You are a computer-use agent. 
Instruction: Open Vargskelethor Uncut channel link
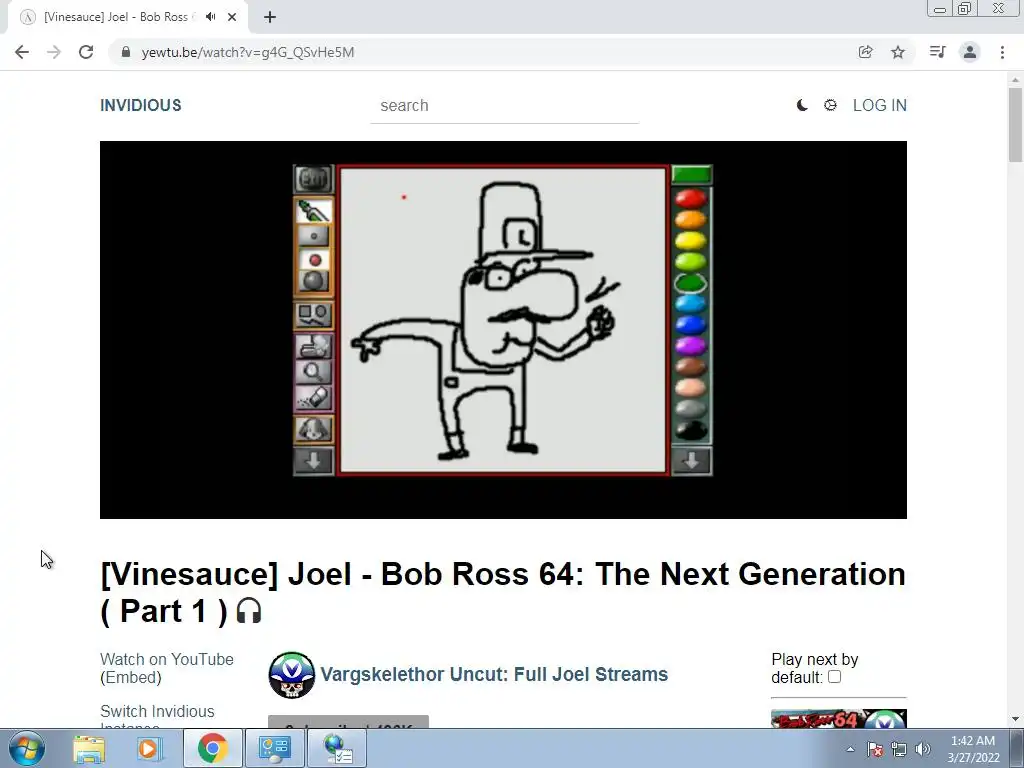click(494, 674)
